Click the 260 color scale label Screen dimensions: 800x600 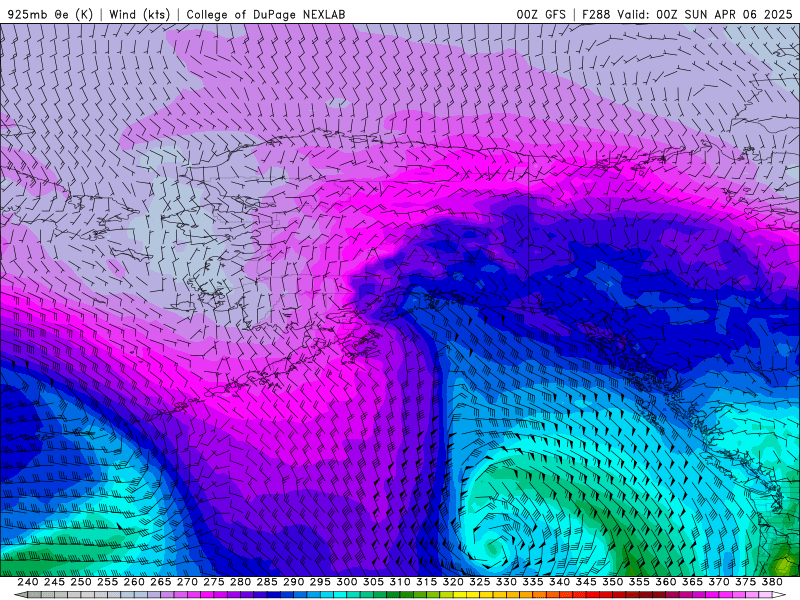pyautogui.click(x=134, y=582)
